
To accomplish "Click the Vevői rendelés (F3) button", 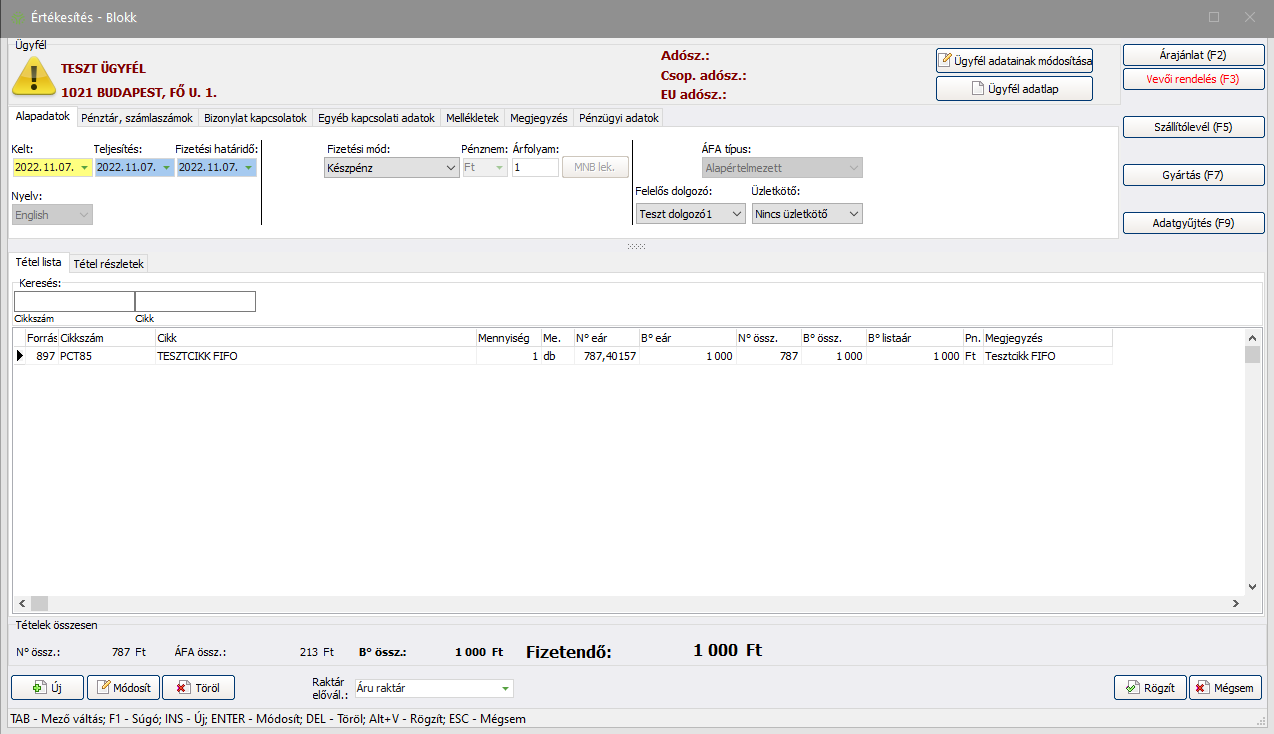I will click(x=1193, y=79).
